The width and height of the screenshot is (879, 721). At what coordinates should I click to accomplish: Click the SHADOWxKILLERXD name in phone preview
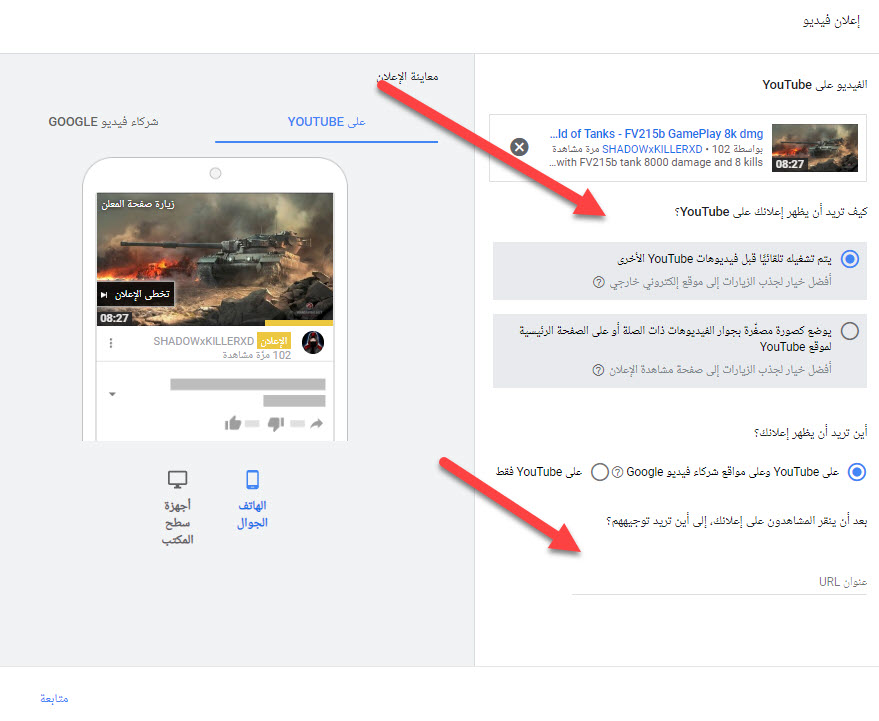click(203, 341)
